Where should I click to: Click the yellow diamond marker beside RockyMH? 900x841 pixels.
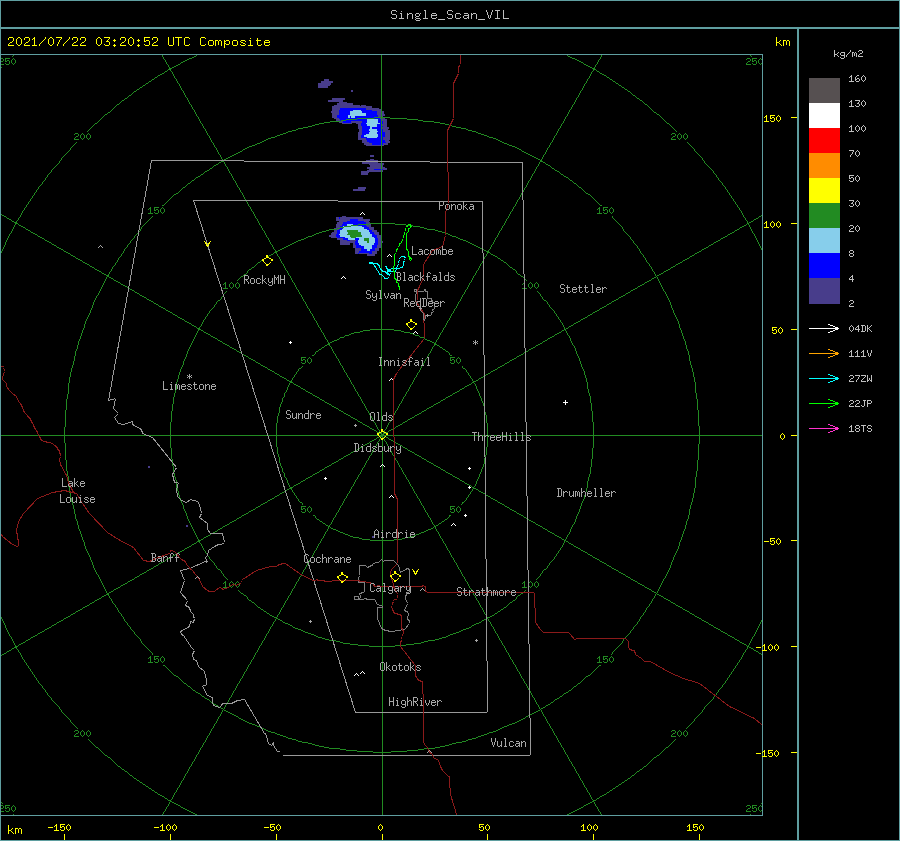pyautogui.click(x=267, y=261)
